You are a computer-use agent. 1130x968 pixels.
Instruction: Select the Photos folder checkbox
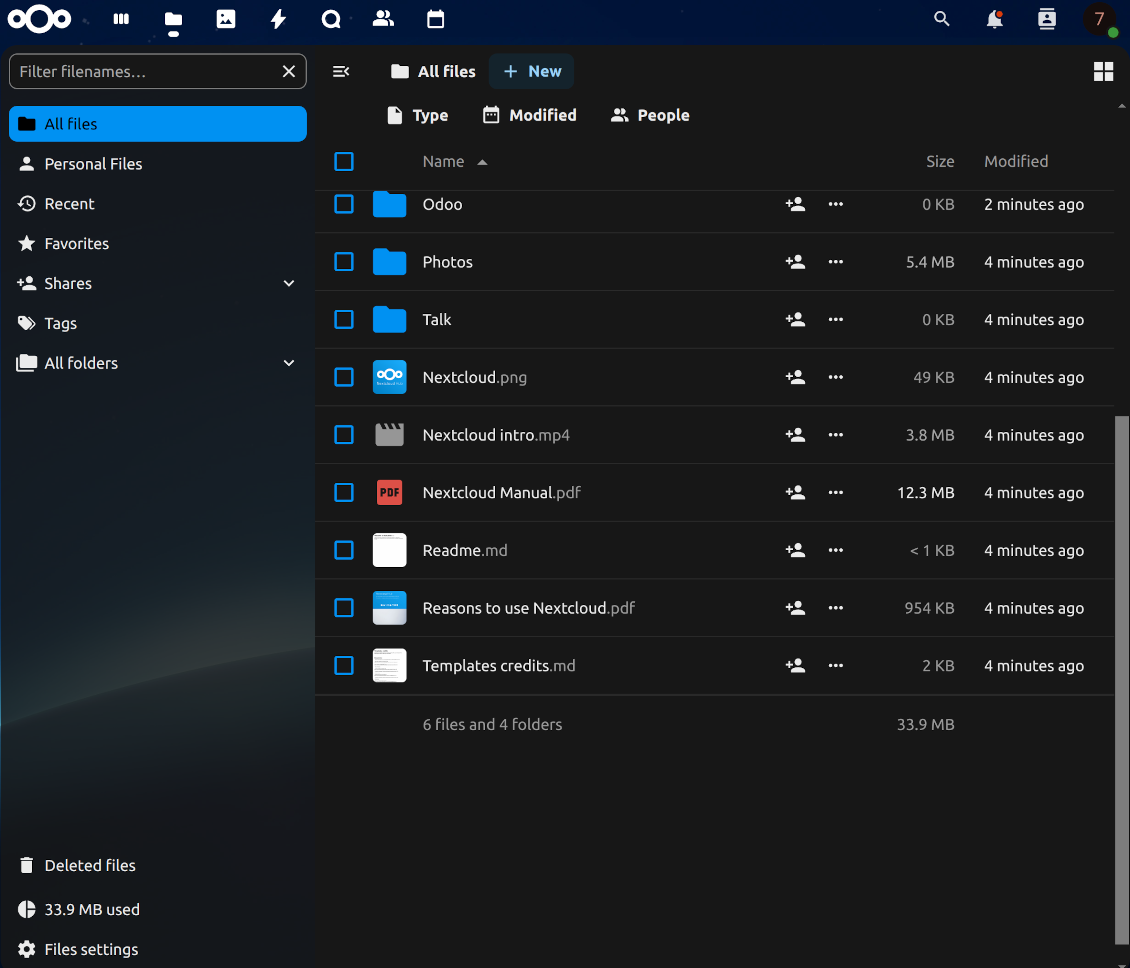344,262
